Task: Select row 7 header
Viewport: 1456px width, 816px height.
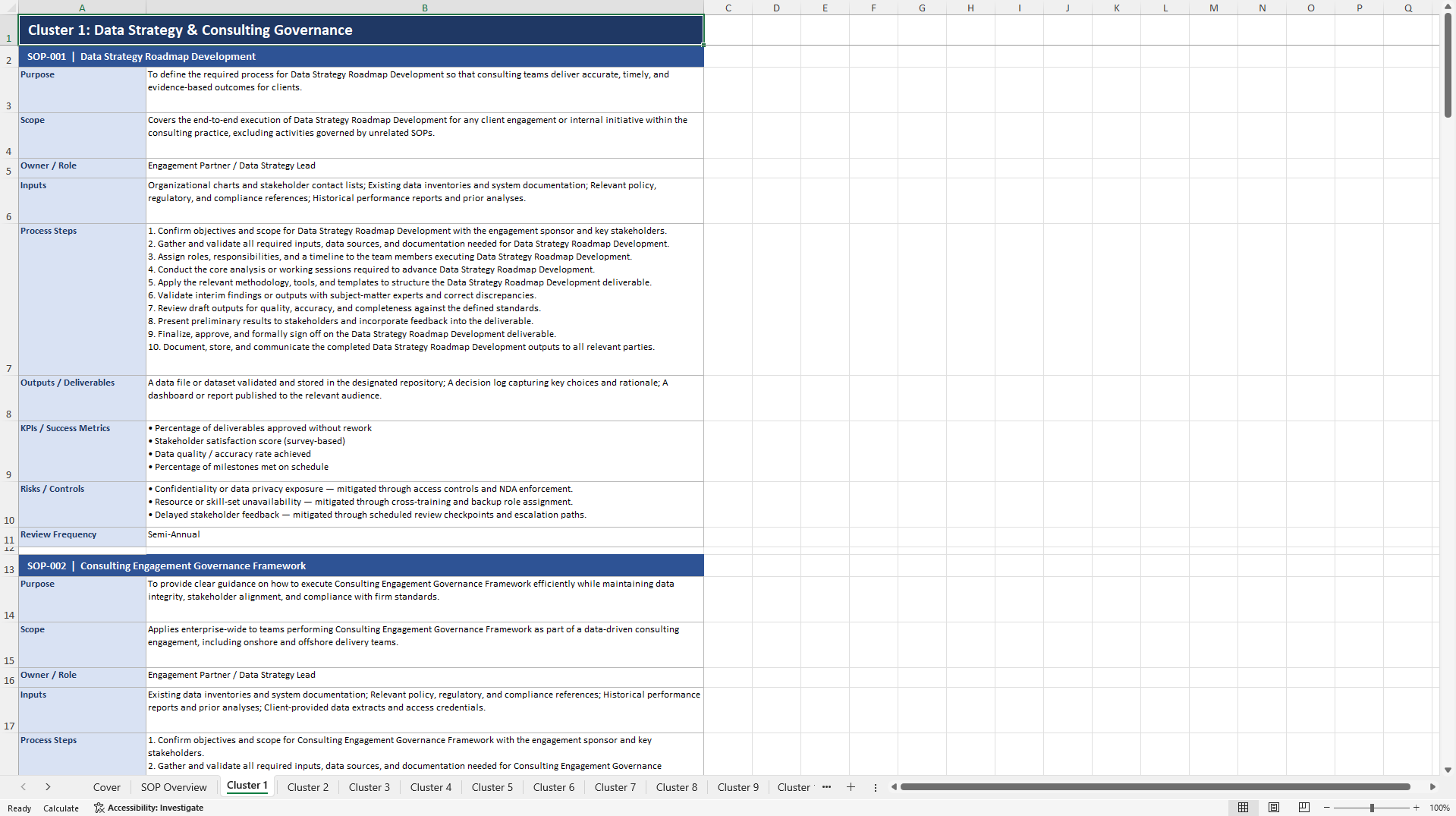Action: [9, 299]
